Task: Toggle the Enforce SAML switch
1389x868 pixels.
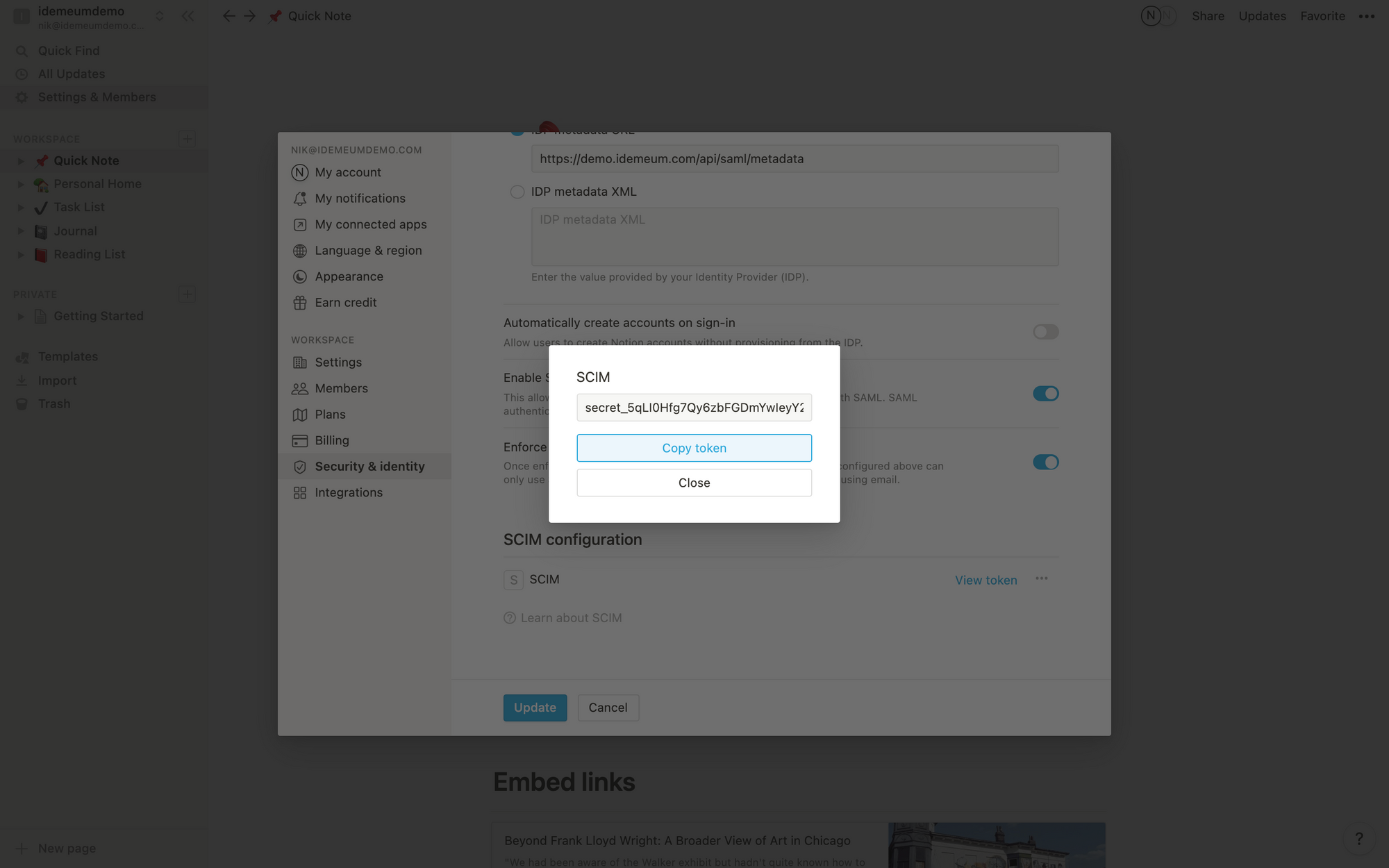Action: click(1045, 462)
